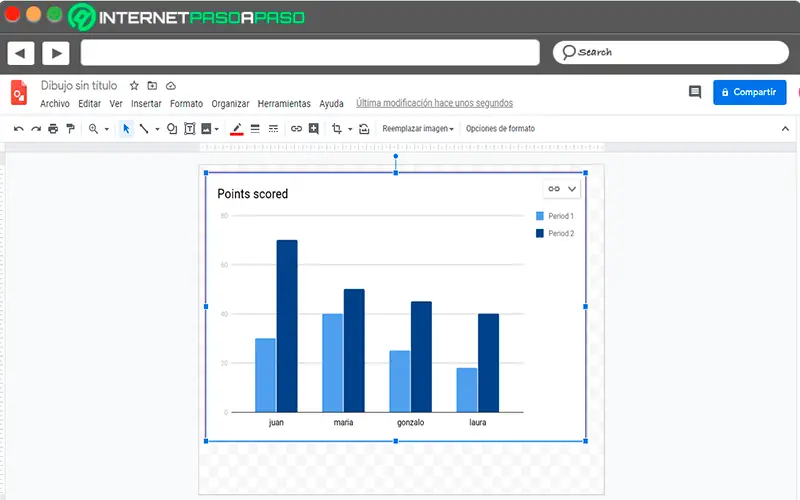Click the Move to folder icon

point(152,86)
